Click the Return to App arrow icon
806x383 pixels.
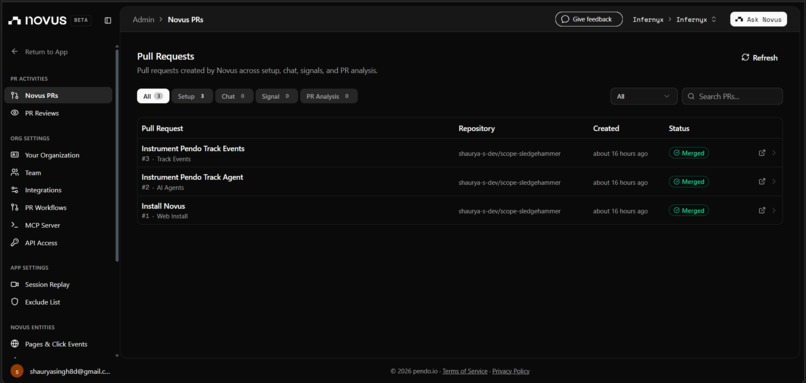[14, 51]
